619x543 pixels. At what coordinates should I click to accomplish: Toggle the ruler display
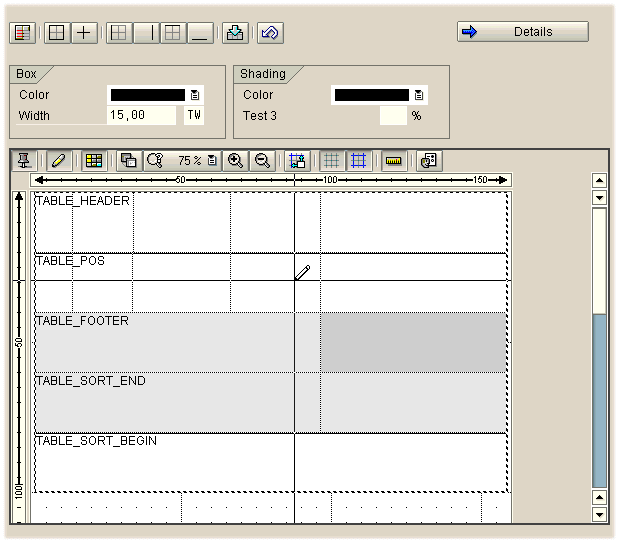coord(394,160)
